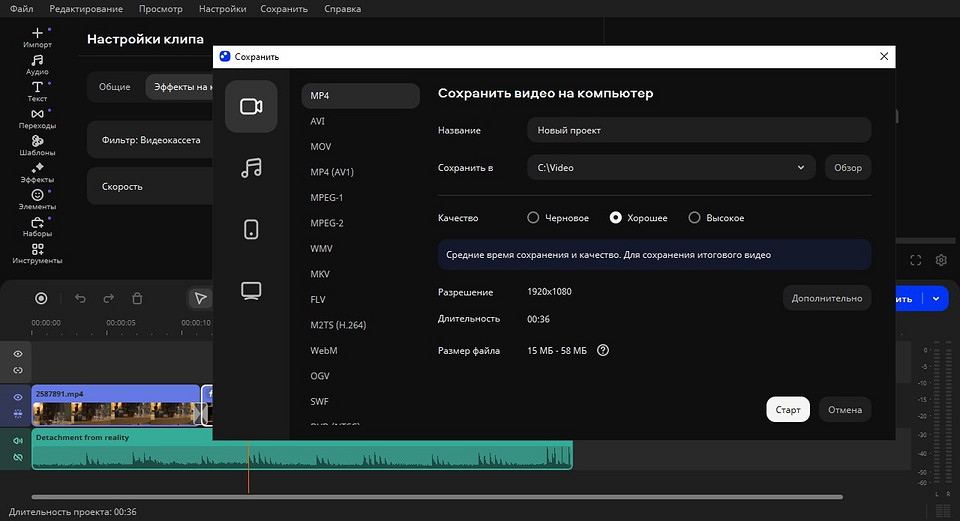Open the Просмотр menu
This screenshot has width=960, height=521.
pos(160,9)
